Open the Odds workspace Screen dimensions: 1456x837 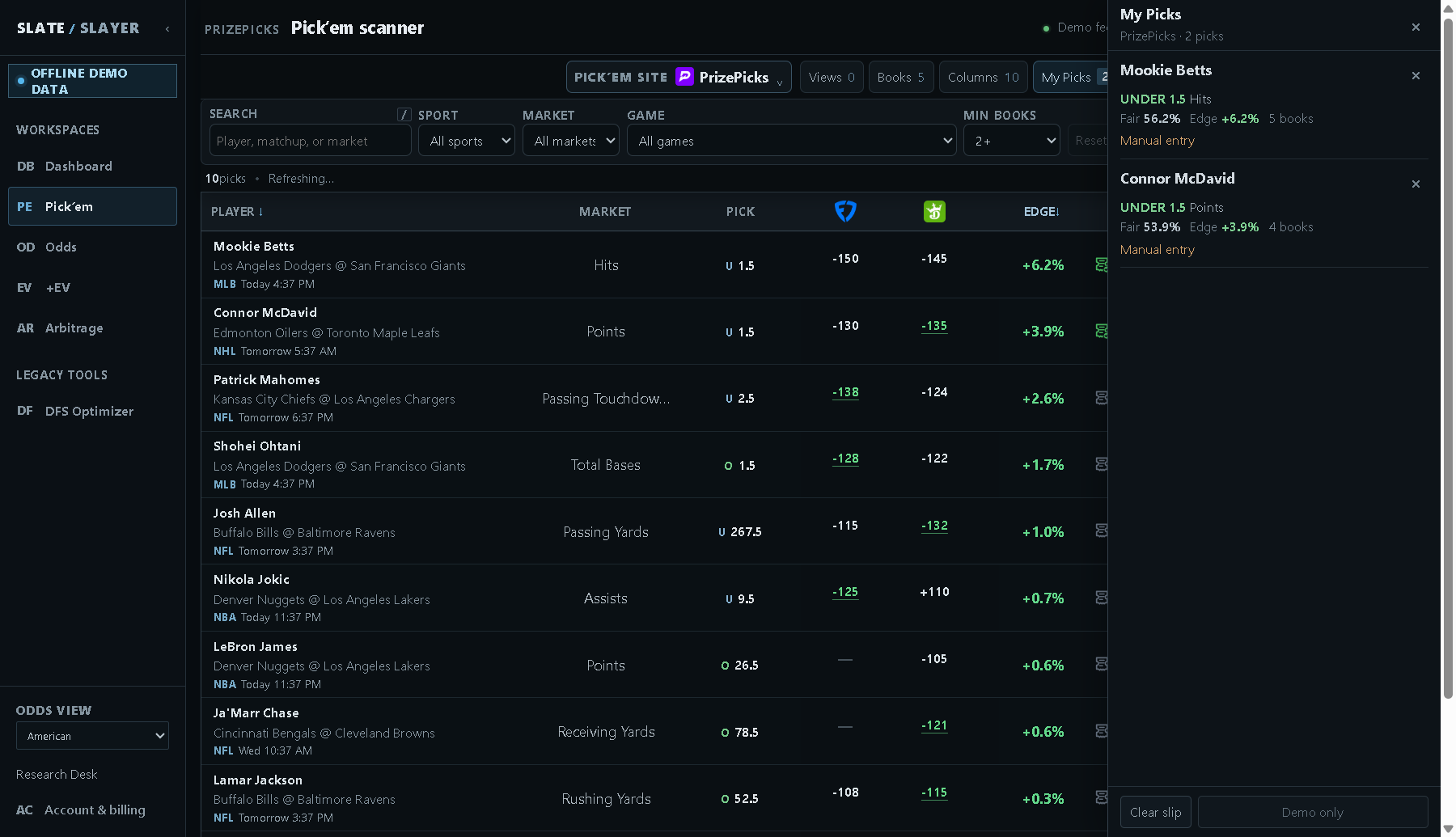(x=92, y=247)
